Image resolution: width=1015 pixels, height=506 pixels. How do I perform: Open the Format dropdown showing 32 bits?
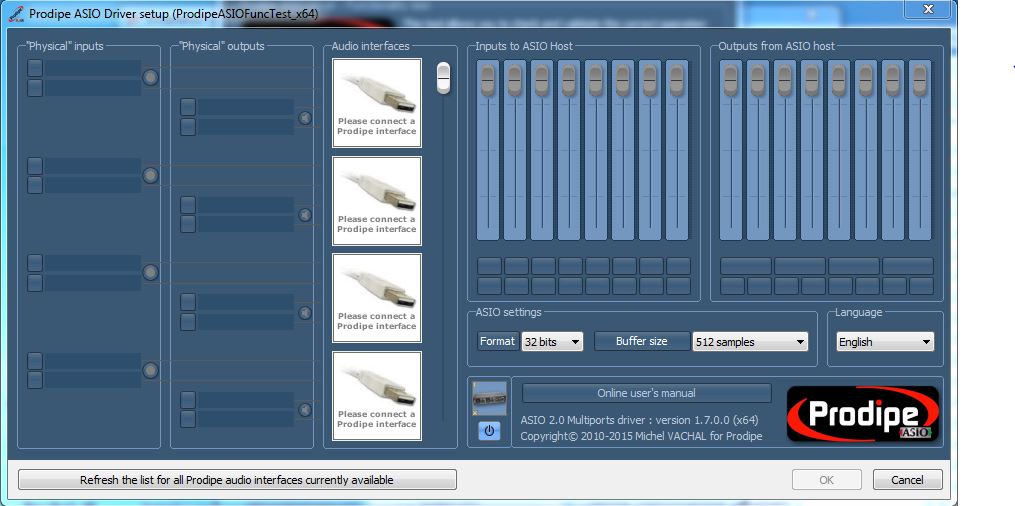(552, 342)
